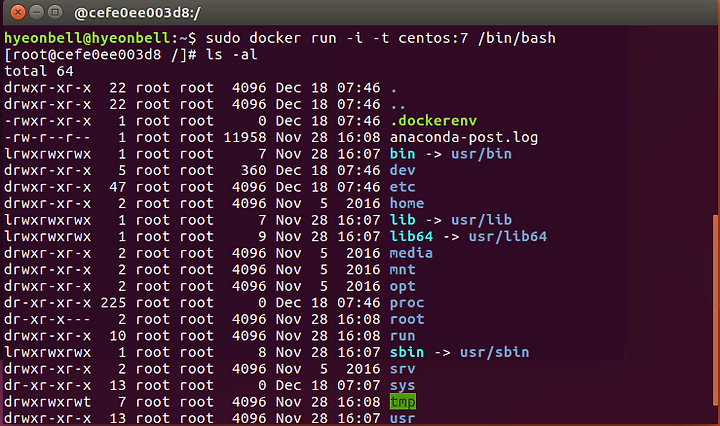The height and width of the screenshot is (426, 720).
Task: Click the root directory name in the listing
Action: tap(407, 319)
